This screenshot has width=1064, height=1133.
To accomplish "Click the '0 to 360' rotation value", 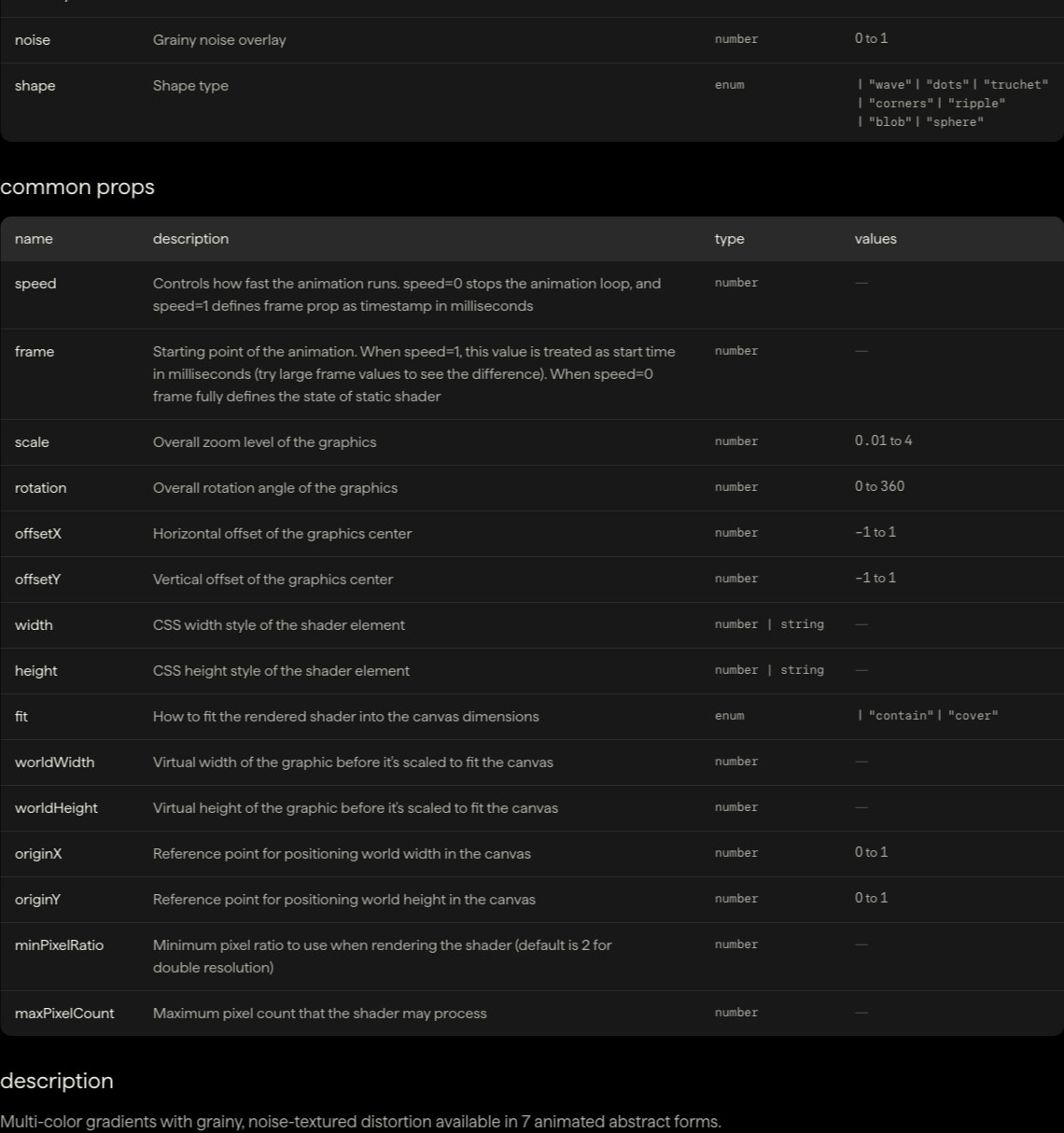I will tap(879, 486).
